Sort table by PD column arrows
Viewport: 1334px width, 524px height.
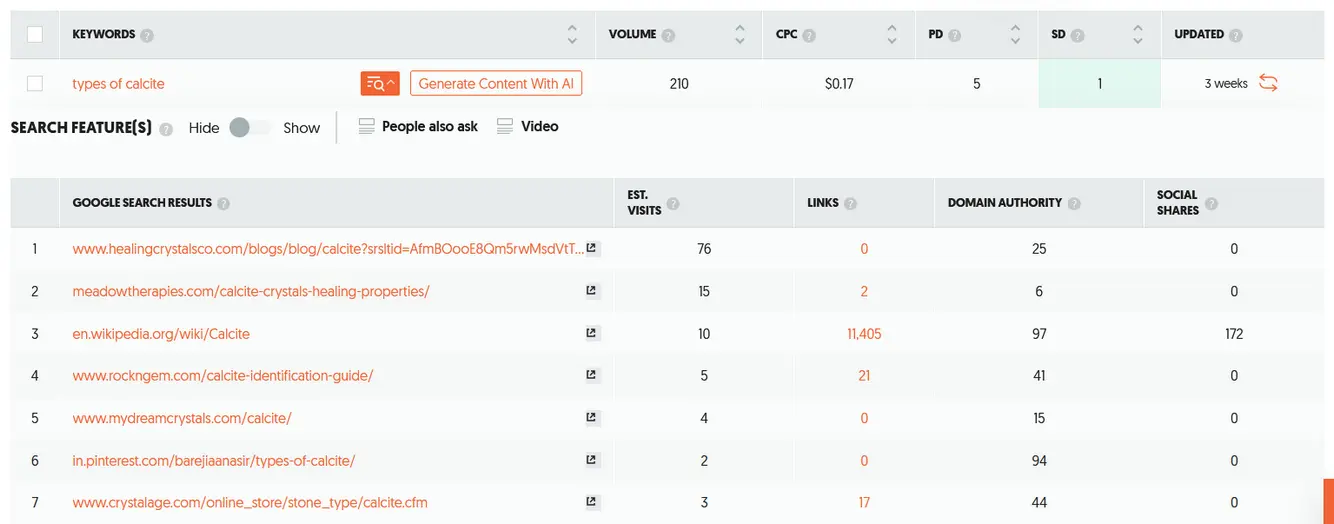(1015, 34)
